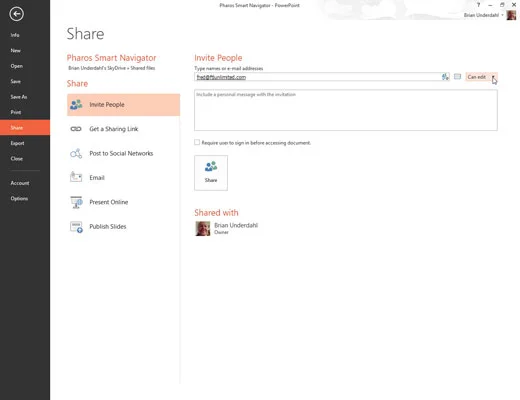This screenshot has width=520, height=400.
Task: Click the check names icon in address field
Action: 445,77
